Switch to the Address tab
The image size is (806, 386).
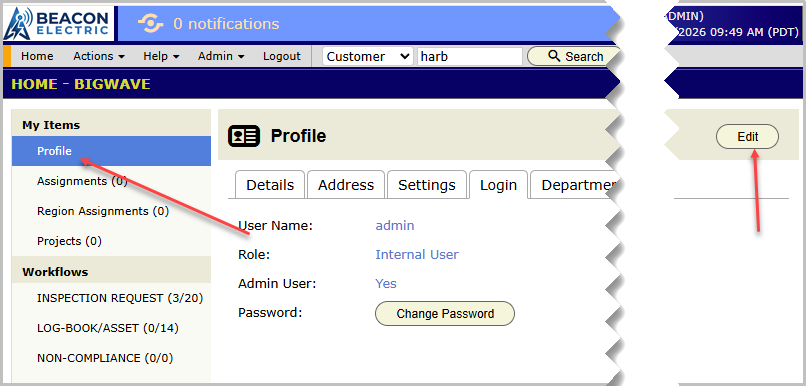click(346, 185)
